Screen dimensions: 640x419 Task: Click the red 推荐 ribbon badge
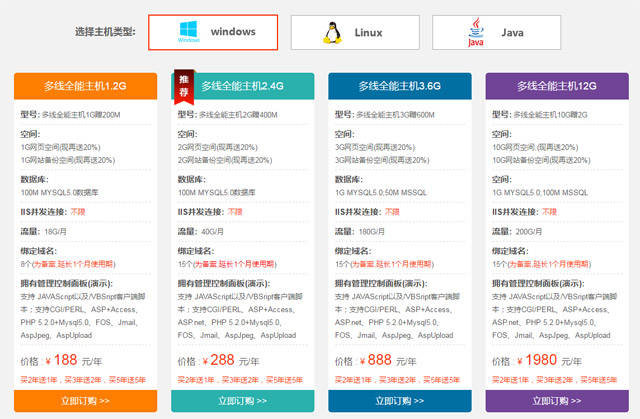184,86
